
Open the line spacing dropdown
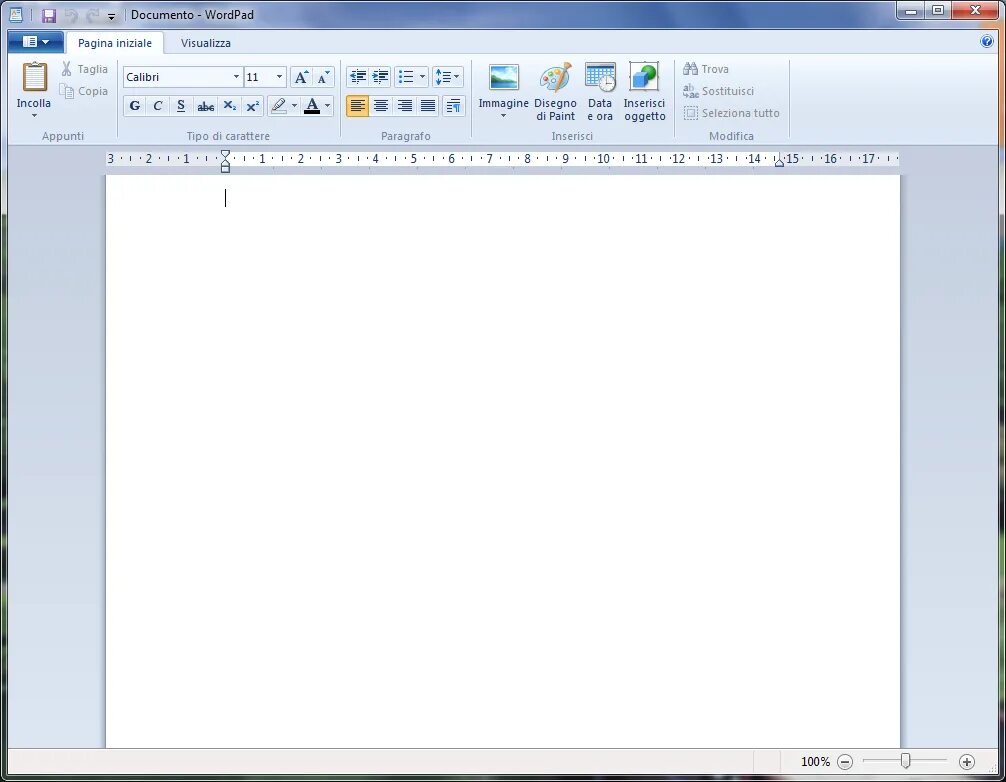[447, 77]
